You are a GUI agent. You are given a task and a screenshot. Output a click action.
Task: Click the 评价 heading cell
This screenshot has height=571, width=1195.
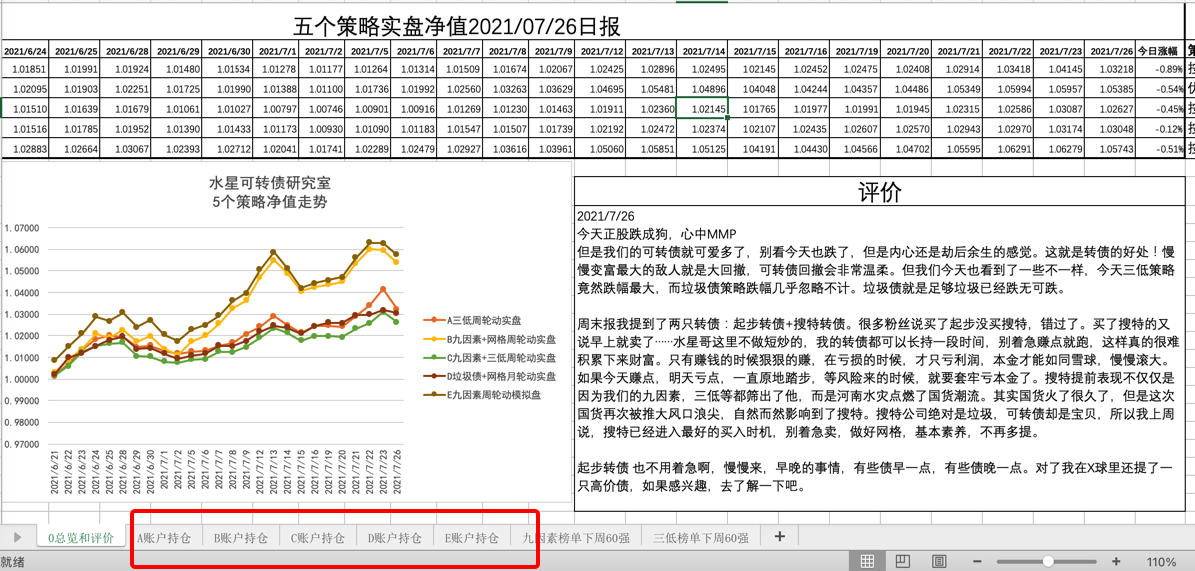(x=880, y=193)
